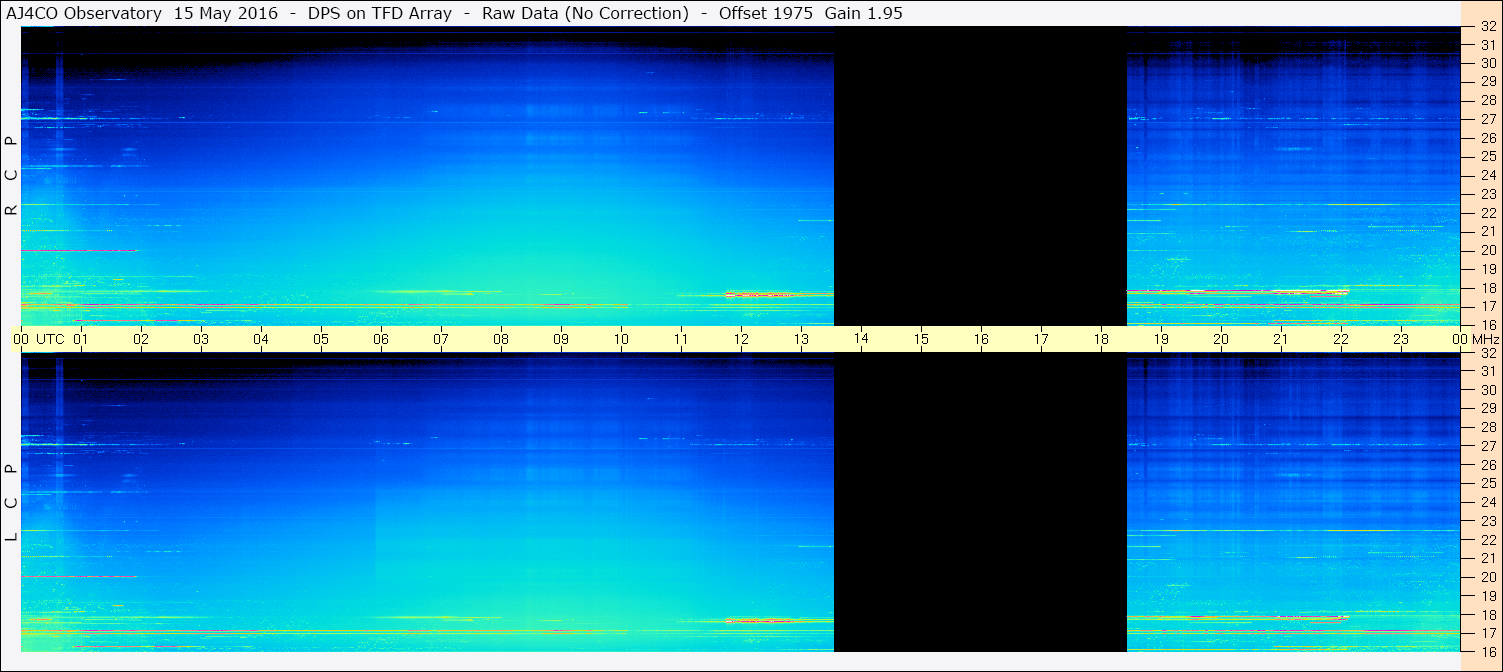Pick the 24 MHz label of the RCP panel
The image size is (1503, 672).
pos(1487,176)
